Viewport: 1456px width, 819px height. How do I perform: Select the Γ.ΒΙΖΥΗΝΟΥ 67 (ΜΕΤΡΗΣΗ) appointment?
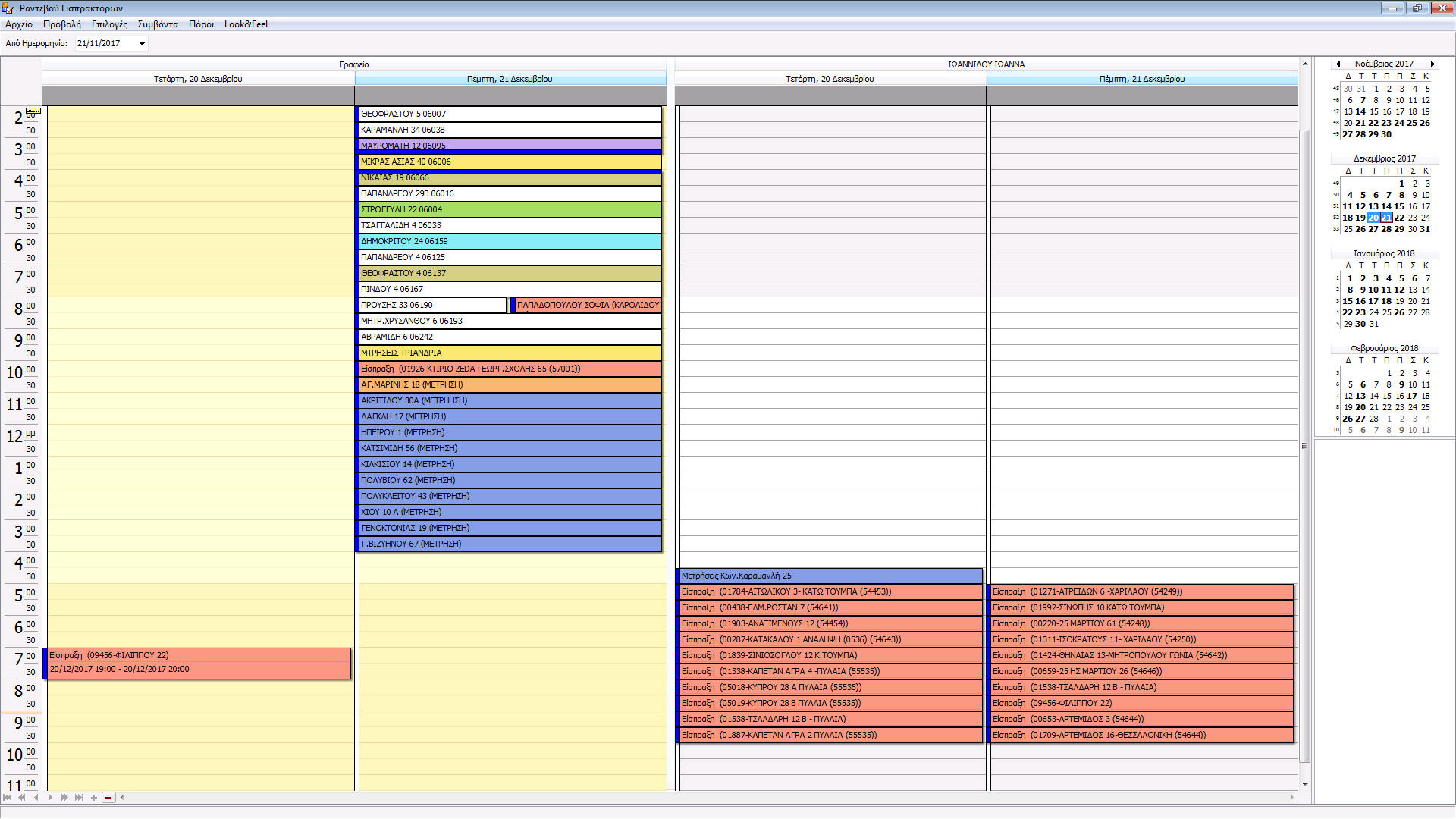510,544
